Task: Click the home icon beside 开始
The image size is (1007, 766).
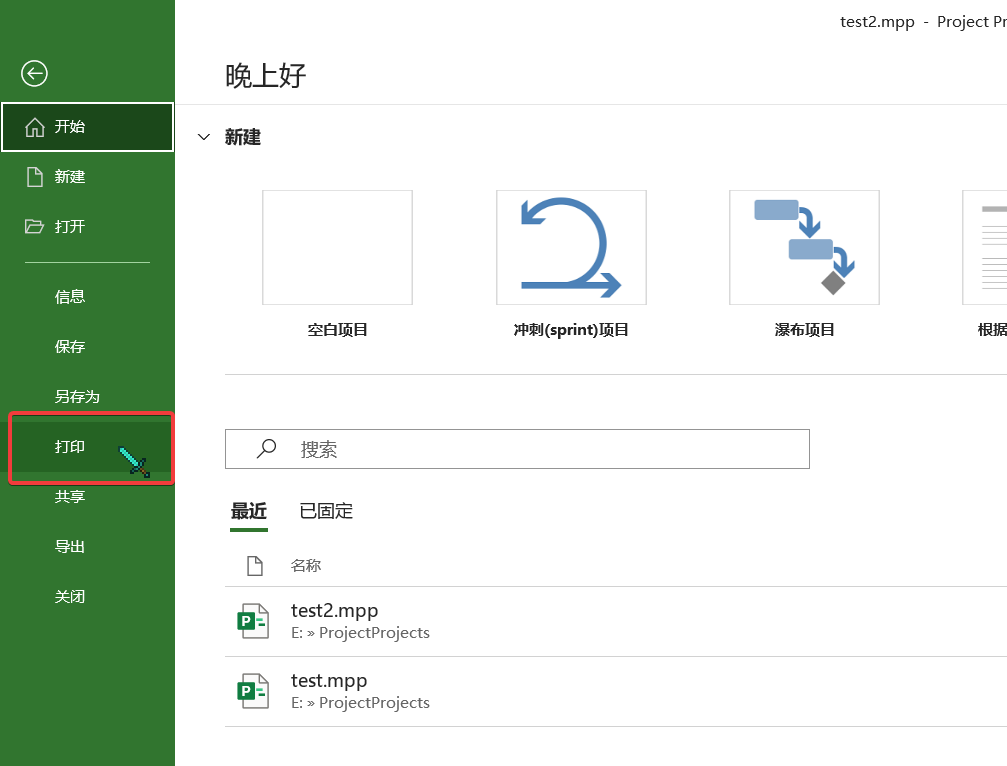Action: [35, 127]
